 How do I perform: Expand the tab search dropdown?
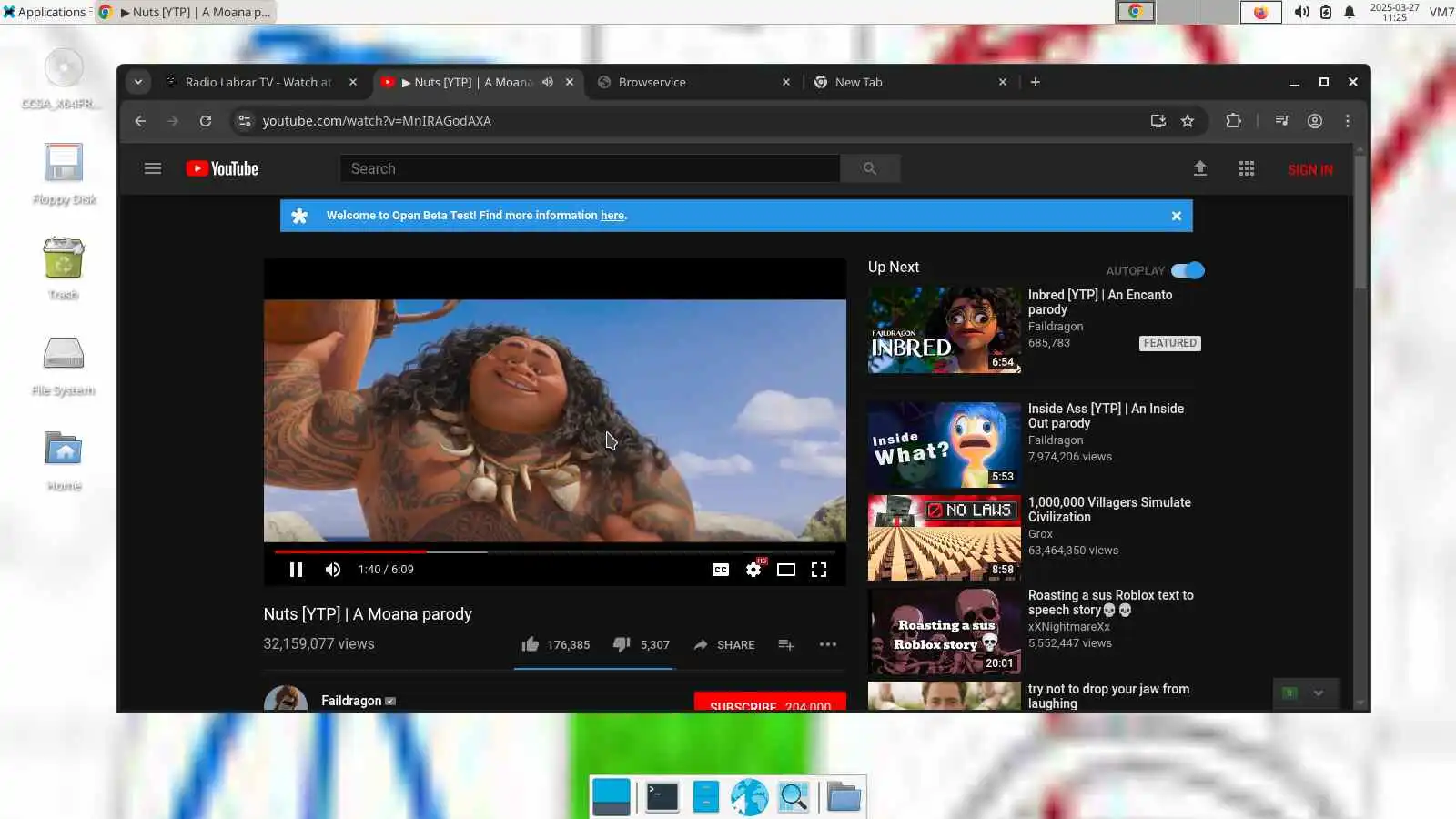pyautogui.click(x=138, y=82)
